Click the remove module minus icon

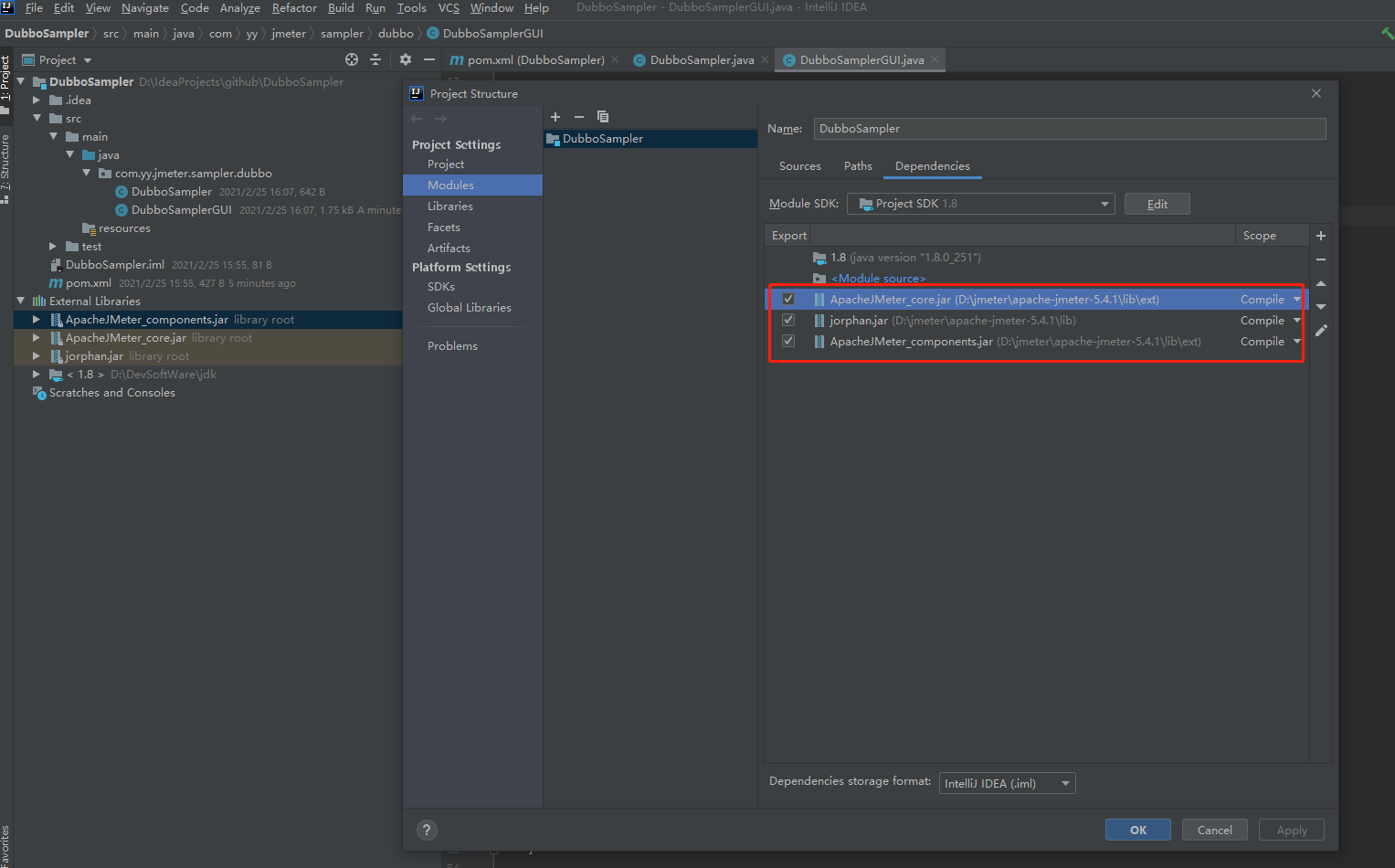(578, 117)
